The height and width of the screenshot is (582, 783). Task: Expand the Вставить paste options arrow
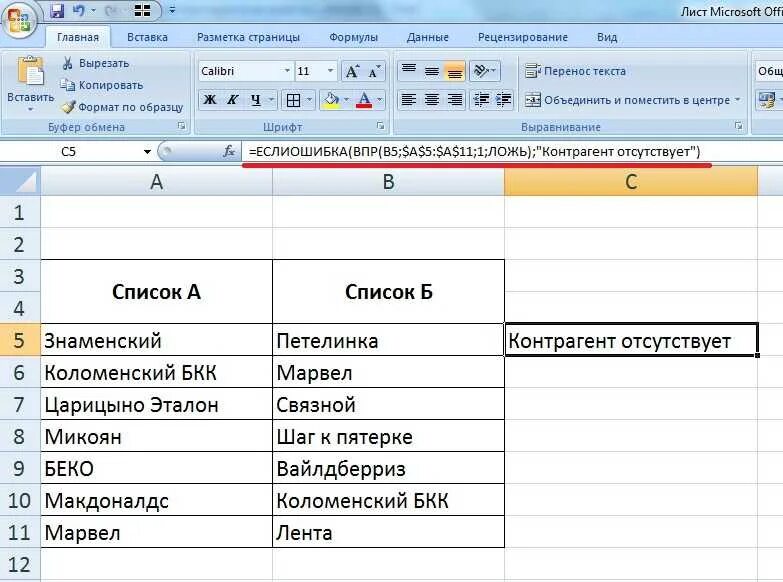pos(30,109)
